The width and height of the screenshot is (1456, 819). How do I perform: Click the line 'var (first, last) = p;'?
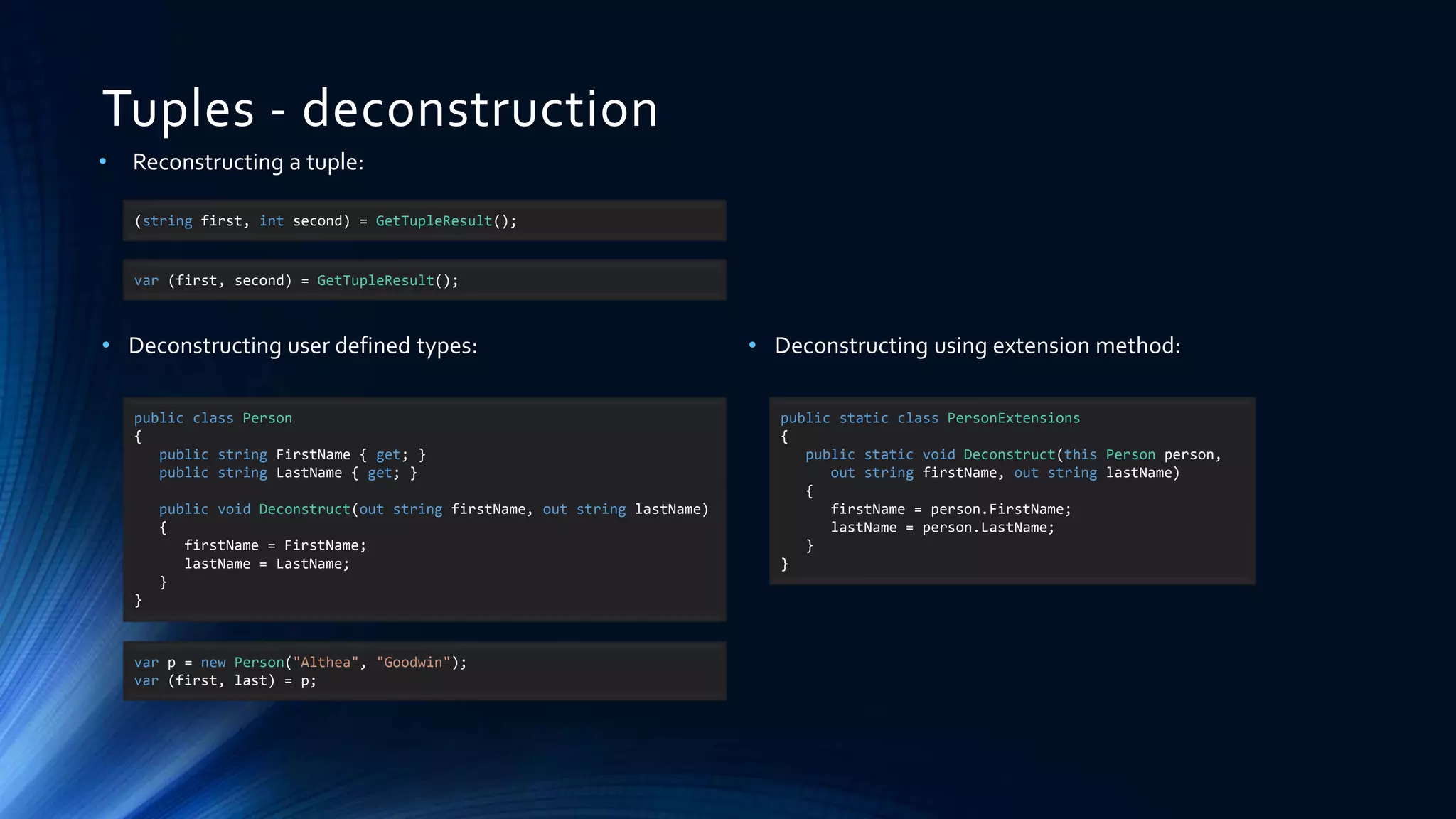[x=225, y=680]
